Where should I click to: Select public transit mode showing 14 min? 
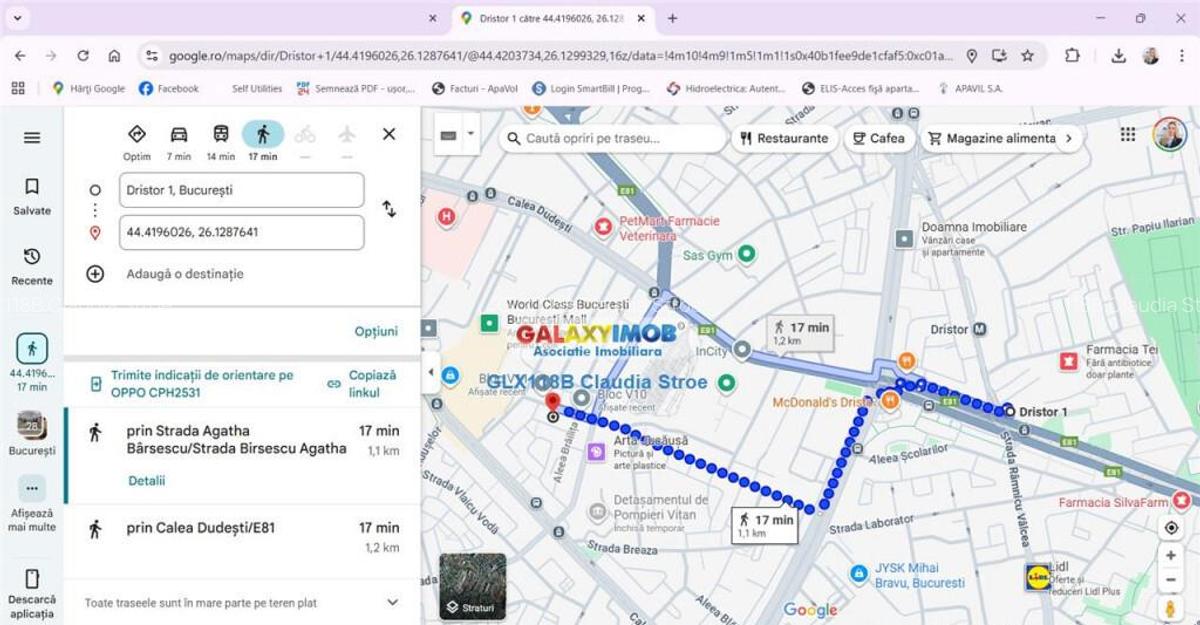pos(221,142)
